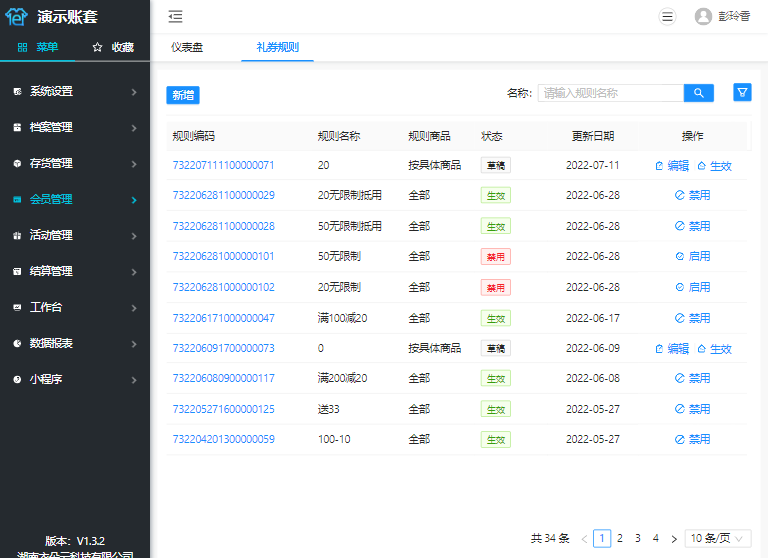Image resolution: width=768 pixels, height=558 pixels.
Task: Go to page 2
Action: (620, 538)
